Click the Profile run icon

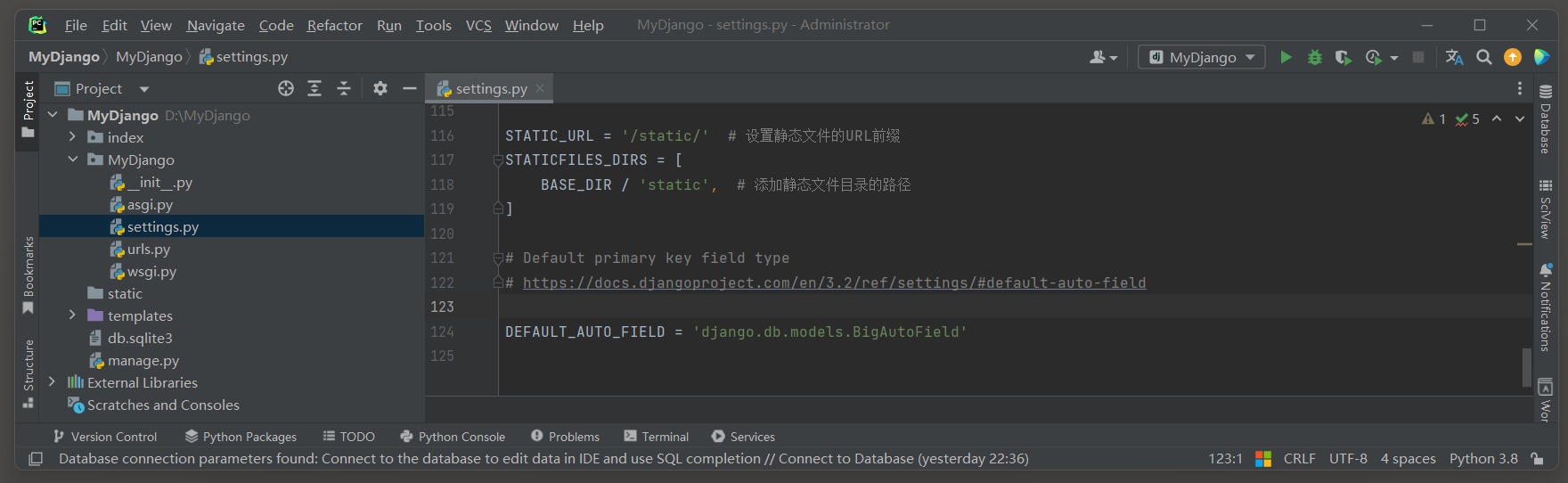coord(1373,57)
